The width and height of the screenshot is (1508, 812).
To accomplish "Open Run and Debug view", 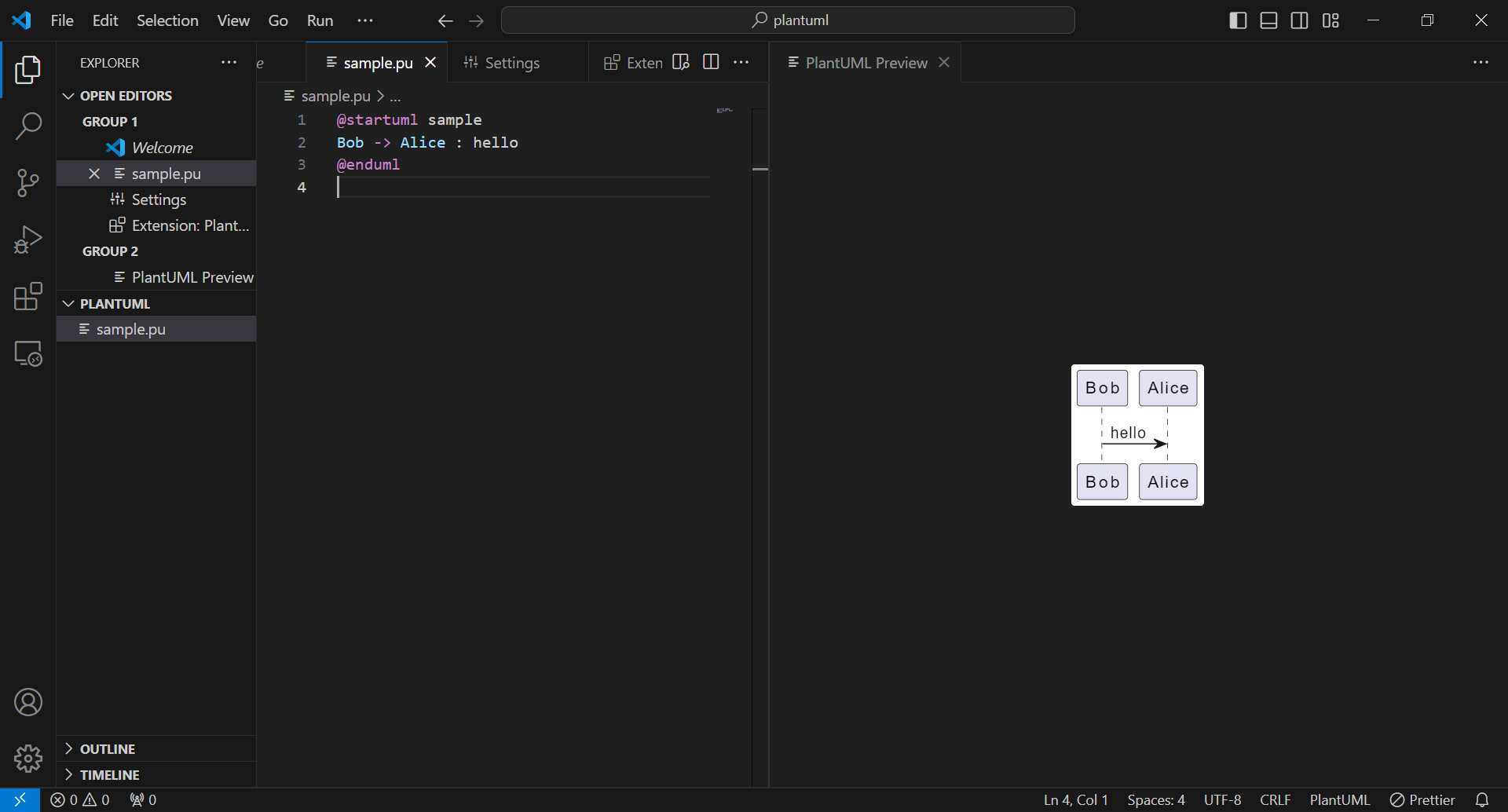I will [28, 240].
